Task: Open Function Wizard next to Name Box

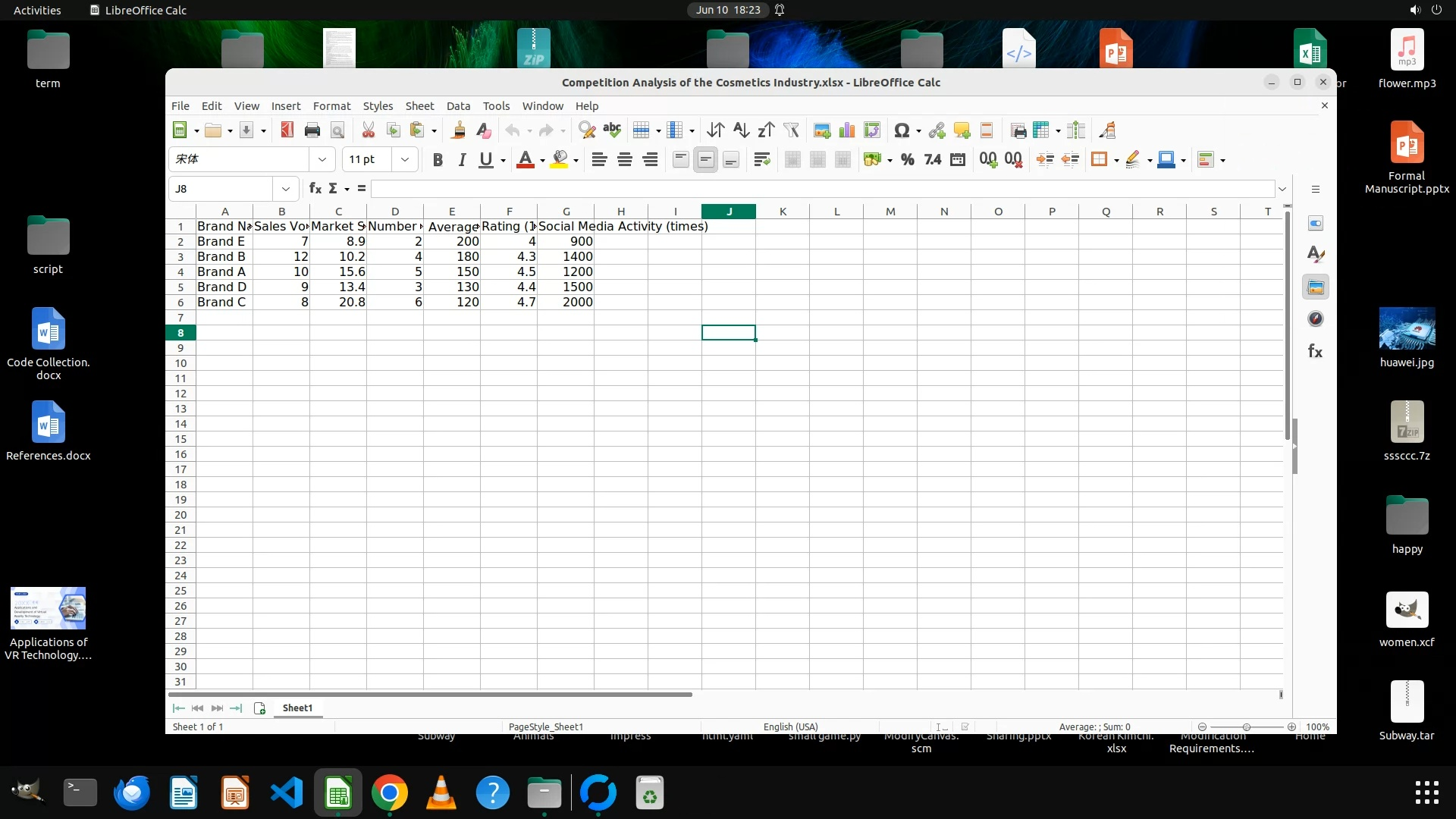Action: [315, 189]
